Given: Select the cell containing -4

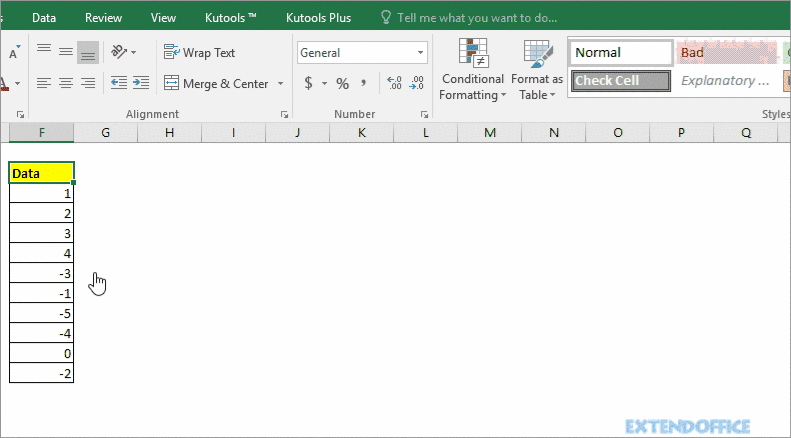Looking at the screenshot, I should tap(41, 333).
